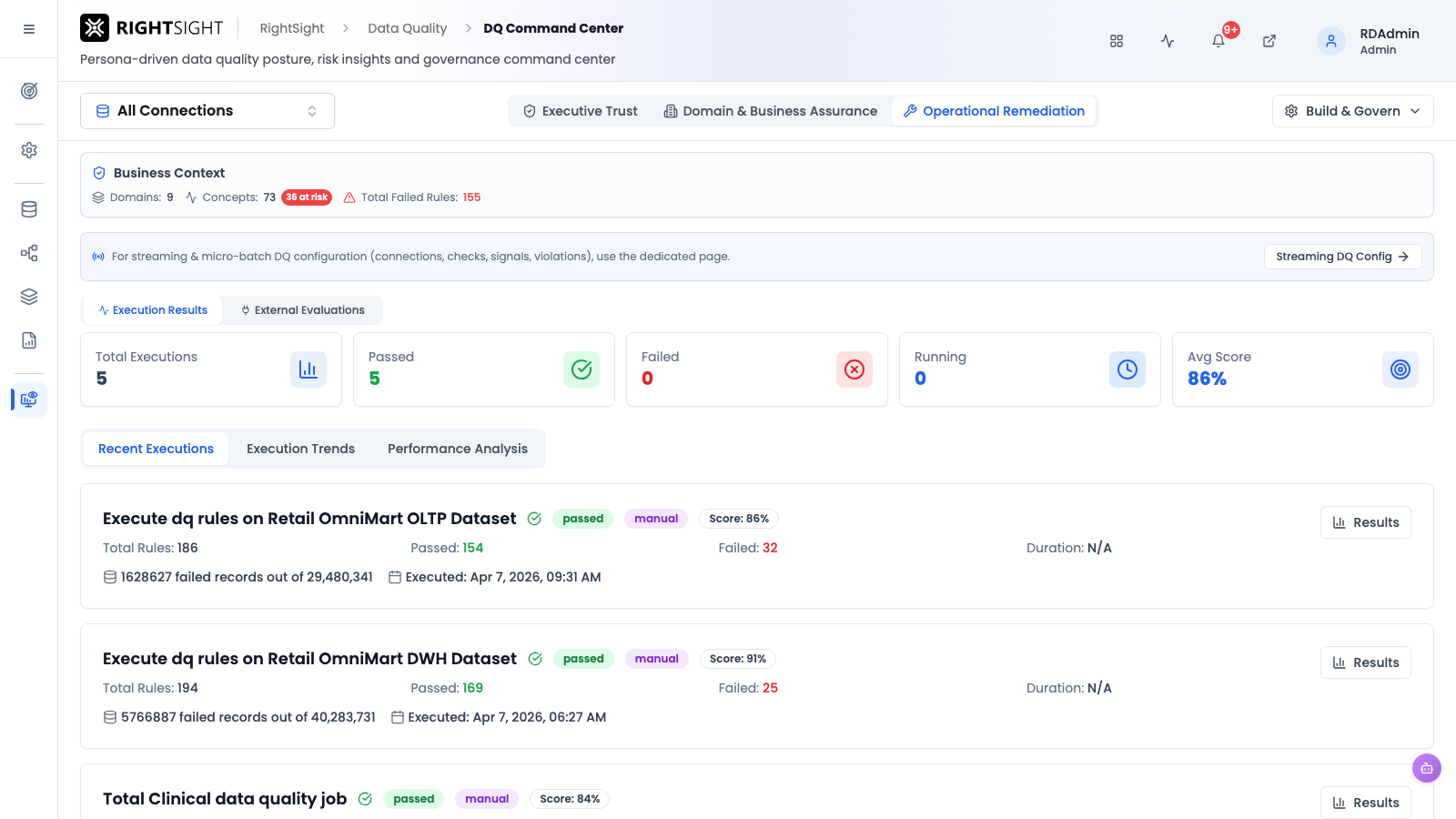Open the Execution Trends tab

click(x=300, y=449)
